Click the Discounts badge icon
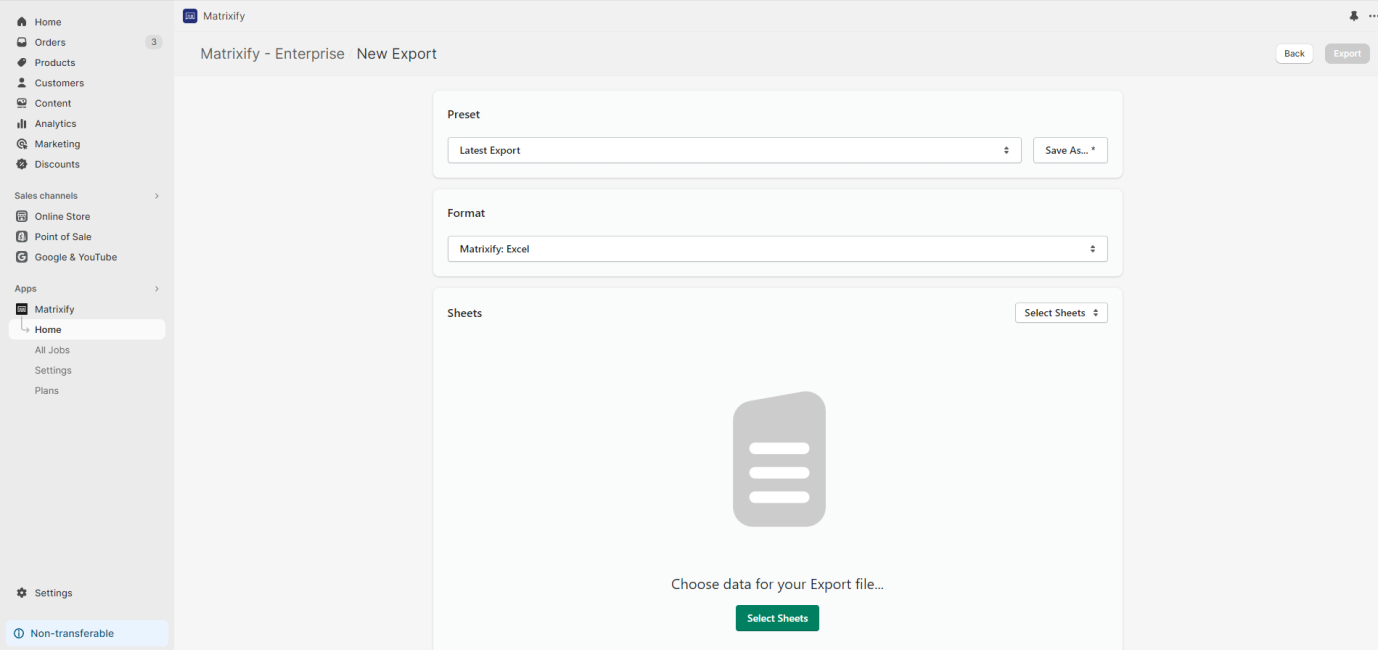The height and width of the screenshot is (650, 1378). coord(22,164)
